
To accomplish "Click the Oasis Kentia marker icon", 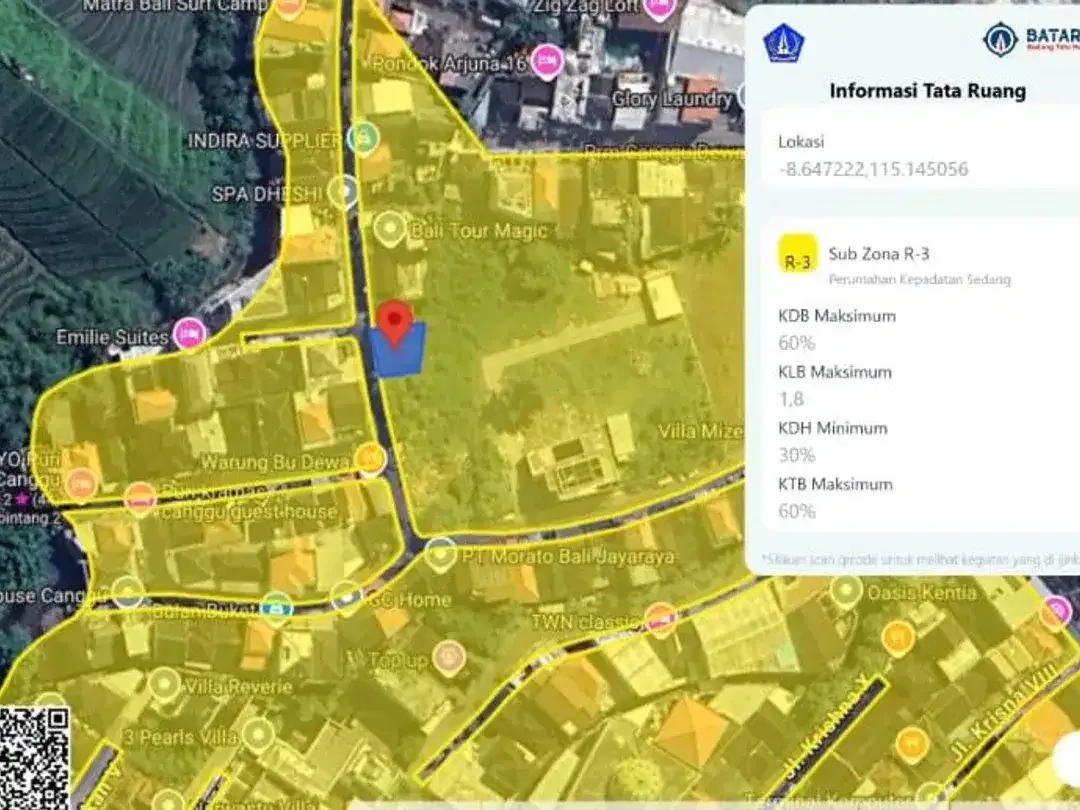I will pos(846,592).
